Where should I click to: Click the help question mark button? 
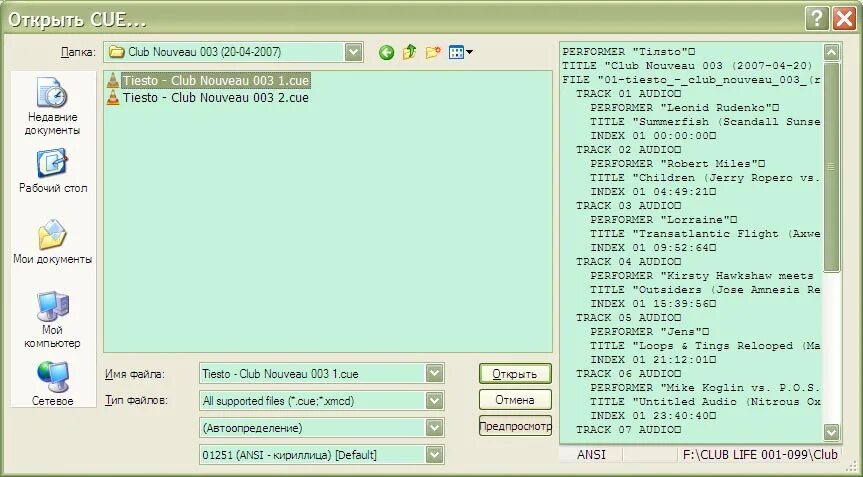[x=817, y=19]
